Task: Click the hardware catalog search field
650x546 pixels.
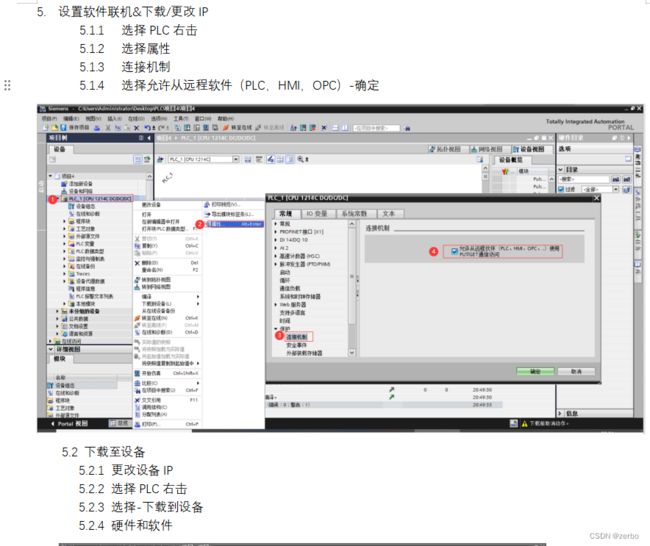Action: coord(584,179)
